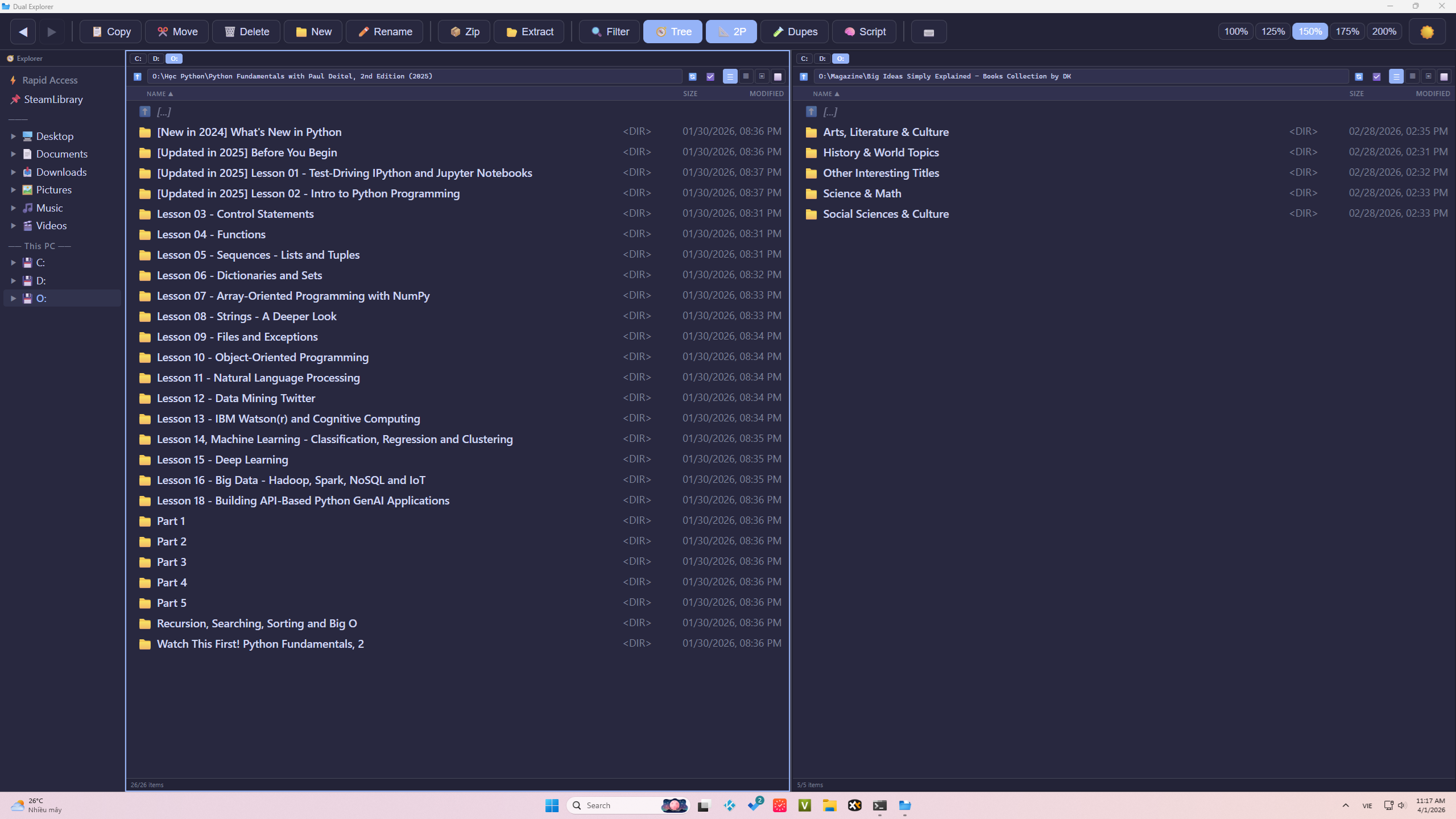Toggle selection checkmark in left pane

click(710, 76)
